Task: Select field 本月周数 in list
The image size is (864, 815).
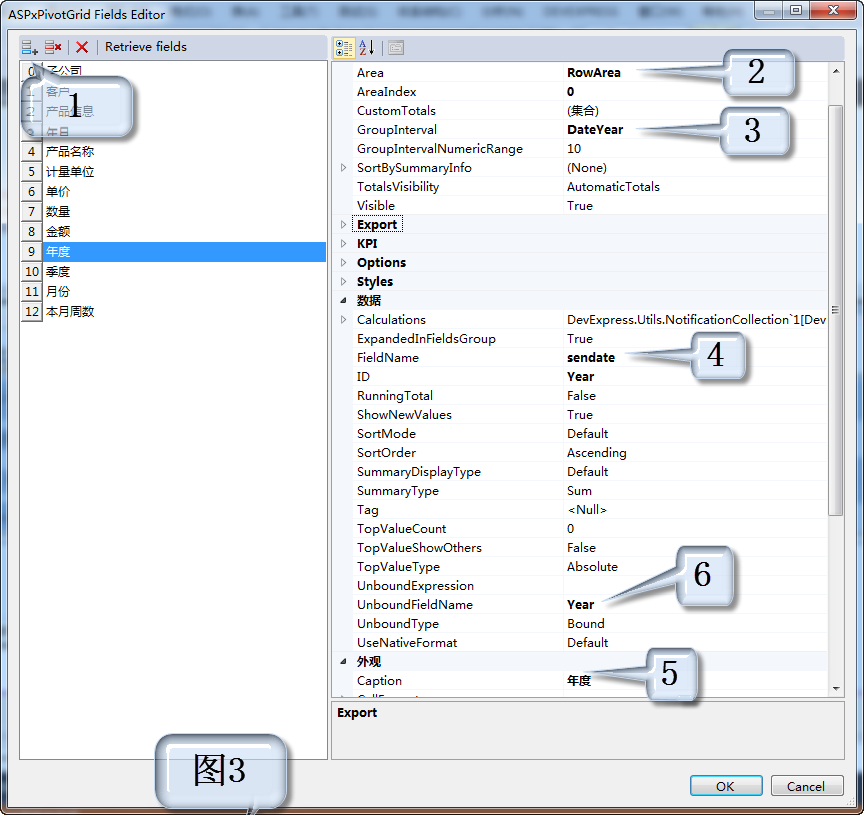Action: (x=173, y=312)
